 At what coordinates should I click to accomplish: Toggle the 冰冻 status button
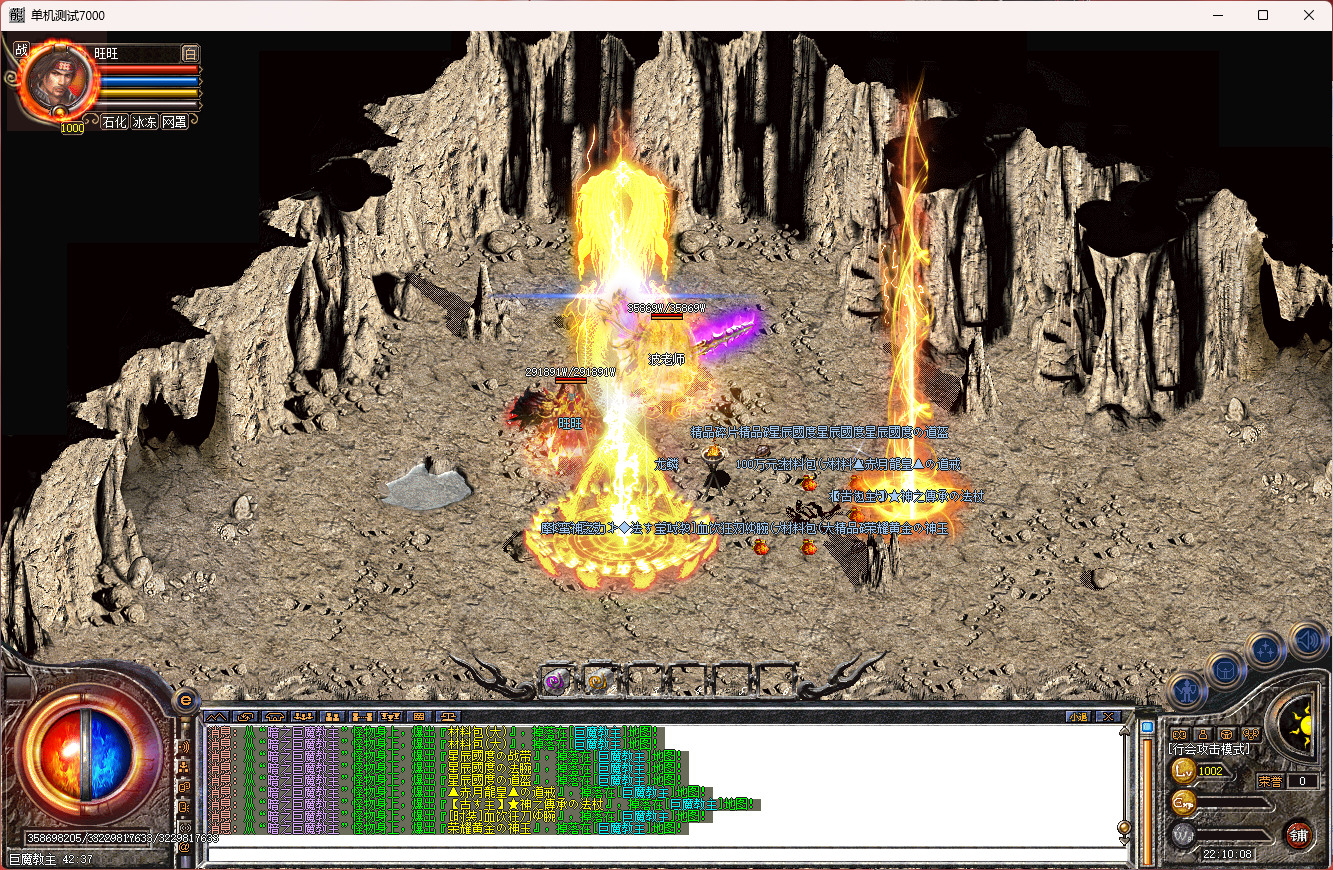[x=144, y=122]
